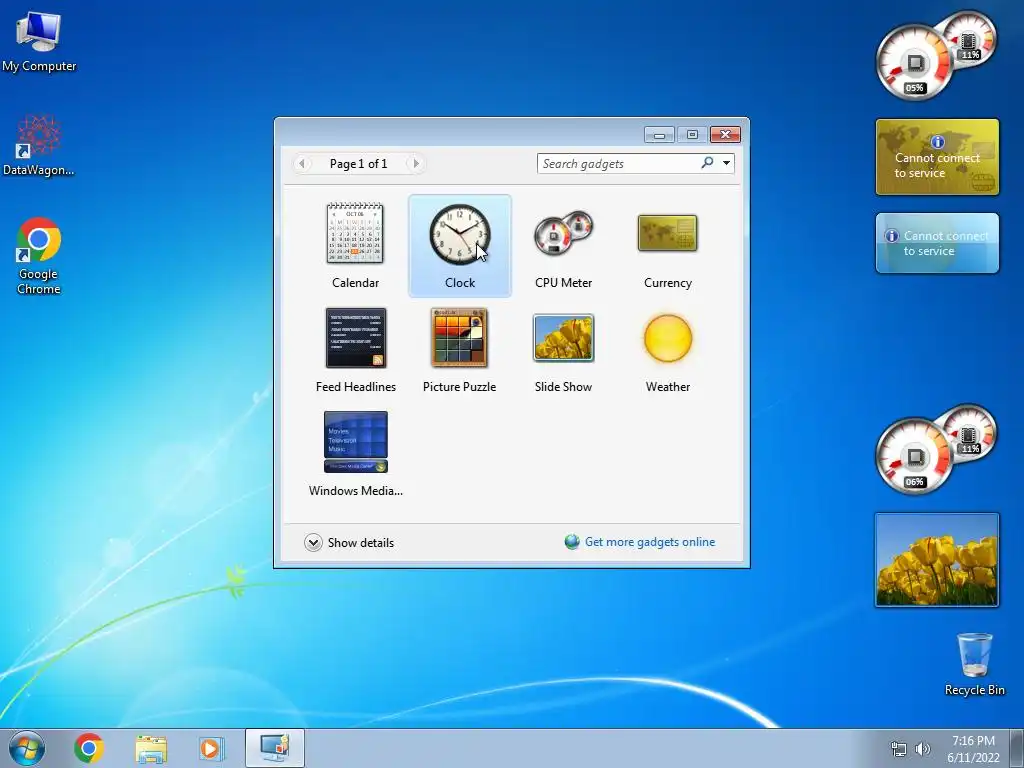Minimize the gadget gallery window

(659, 135)
